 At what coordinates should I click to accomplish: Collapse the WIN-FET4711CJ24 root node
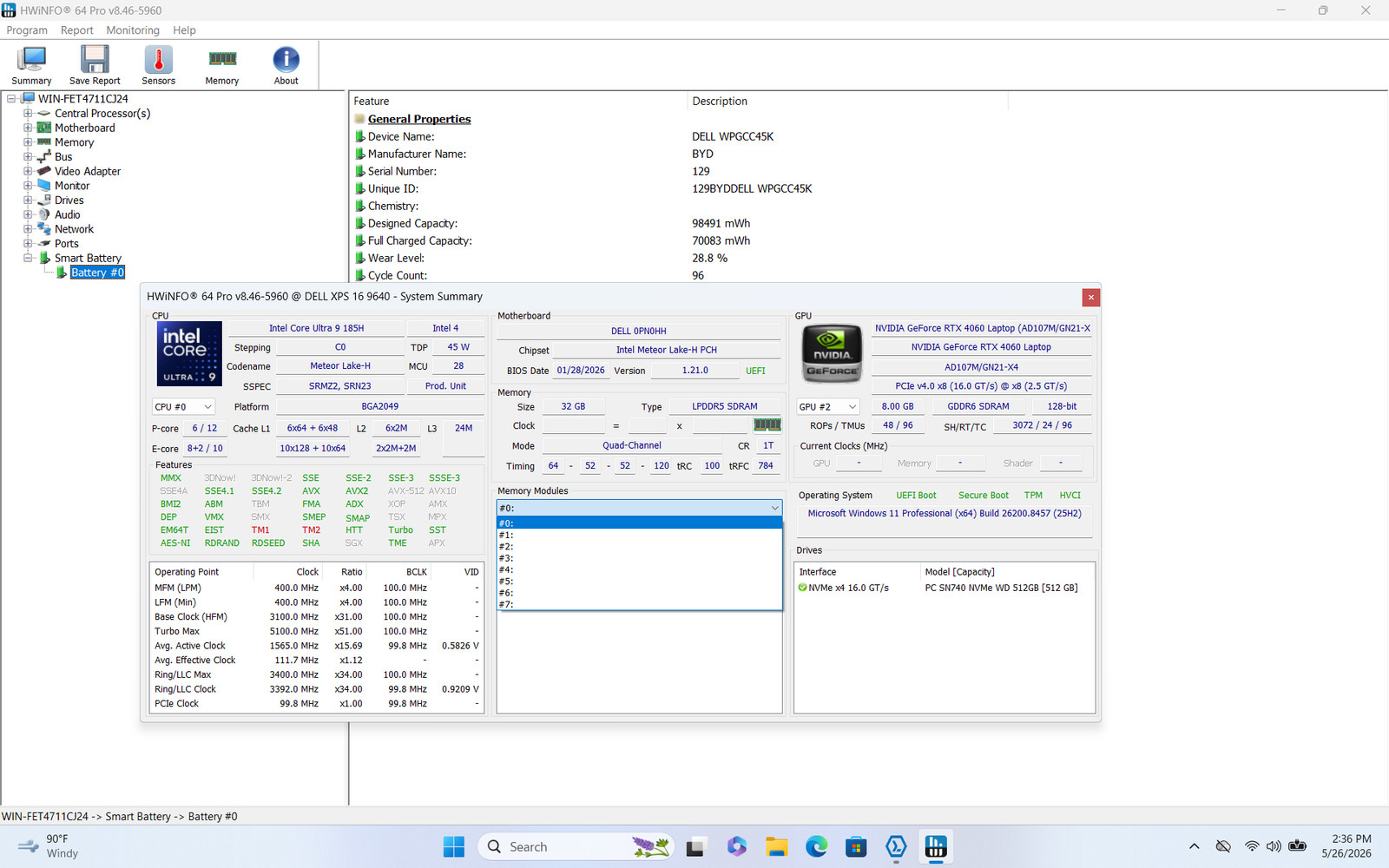click(x=11, y=99)
